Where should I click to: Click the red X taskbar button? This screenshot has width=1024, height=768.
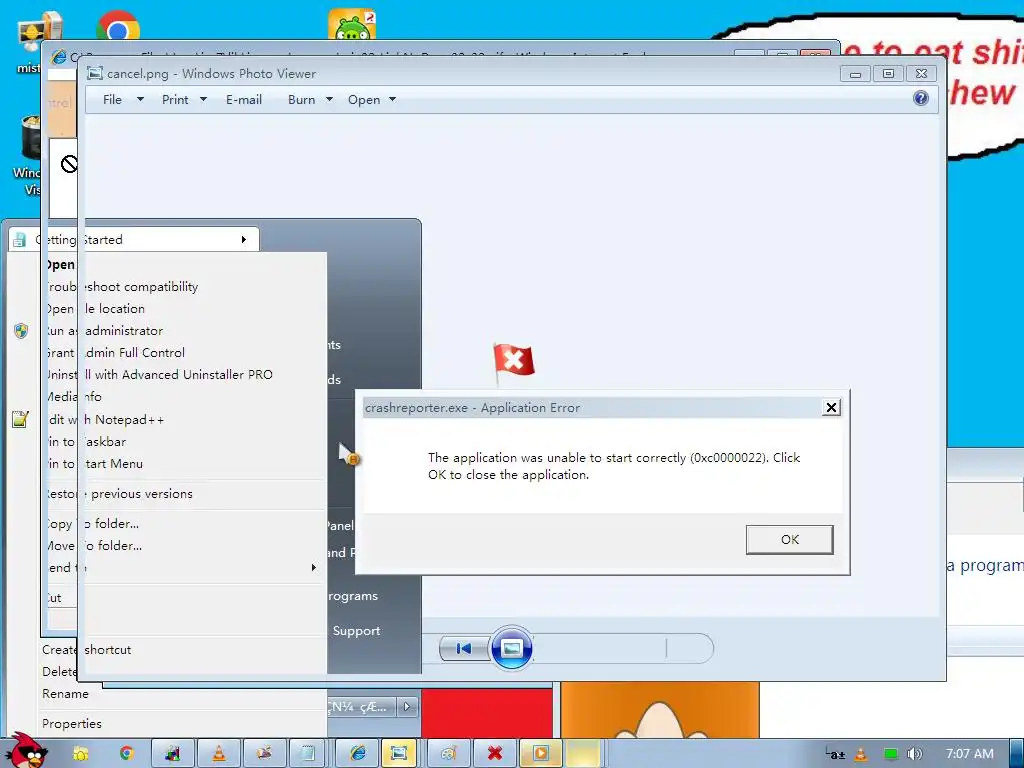[x=494, y=754]
